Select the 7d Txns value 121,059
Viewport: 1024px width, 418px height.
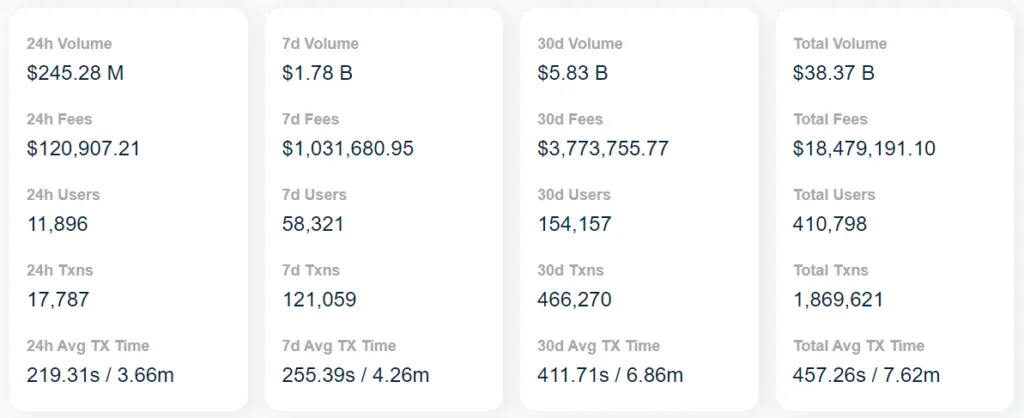click(319, 300)
